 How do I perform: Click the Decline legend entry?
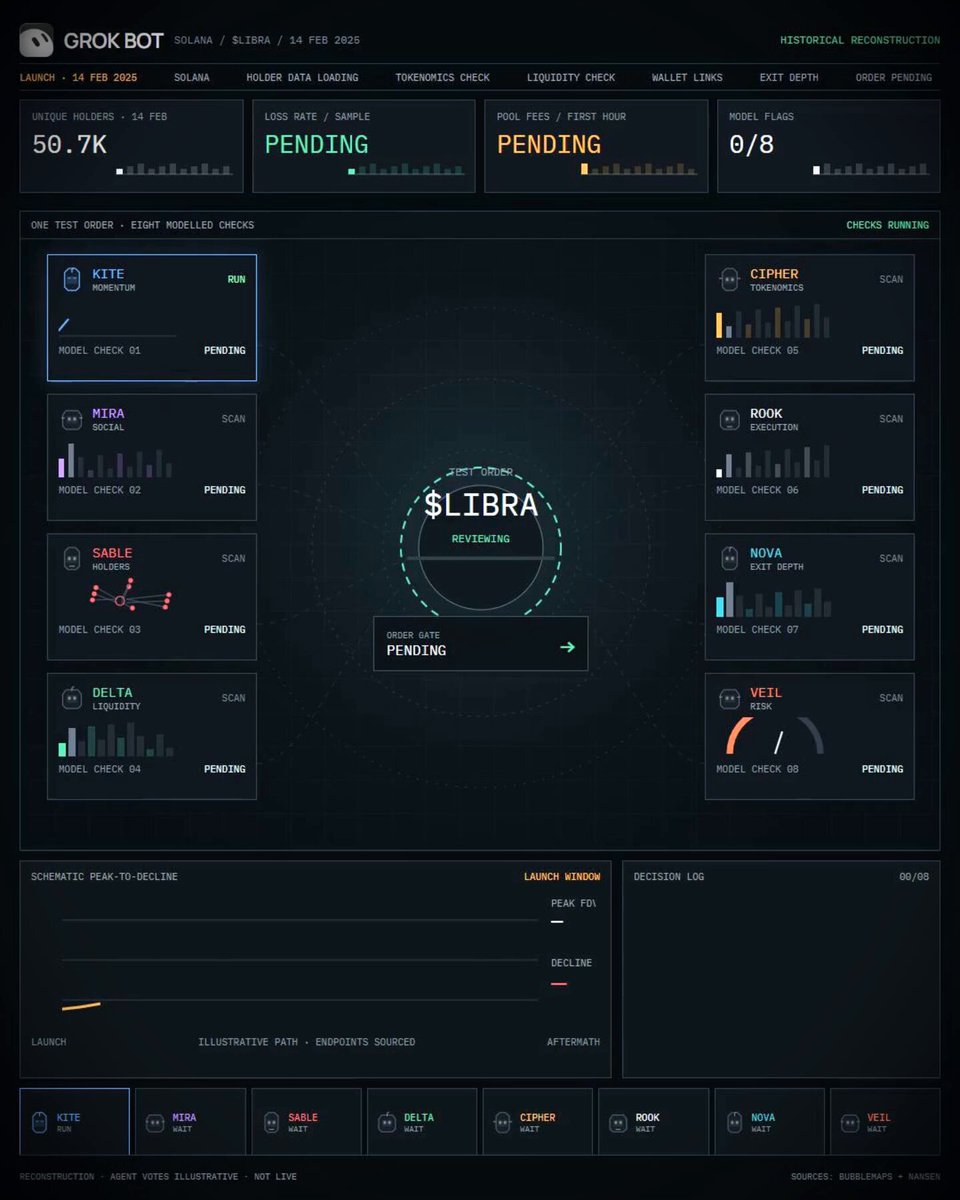(571, 972)
